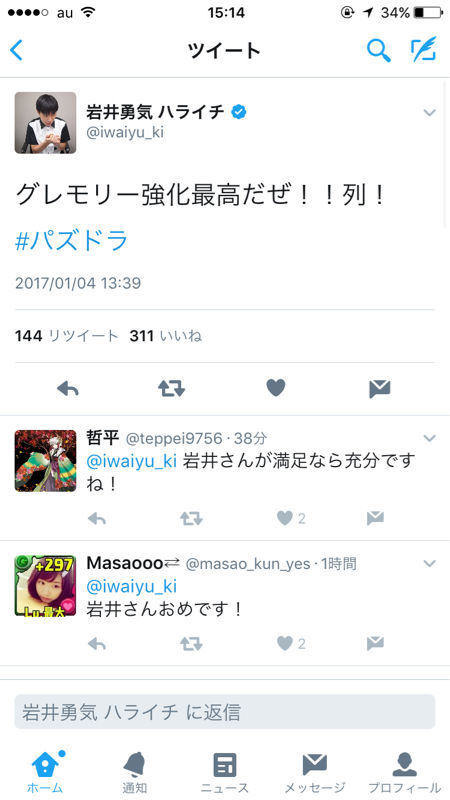The width and height of the screenshot is (450, 800).
Task: Open the #パズドラ hashtag link
Action: point(71,241)
